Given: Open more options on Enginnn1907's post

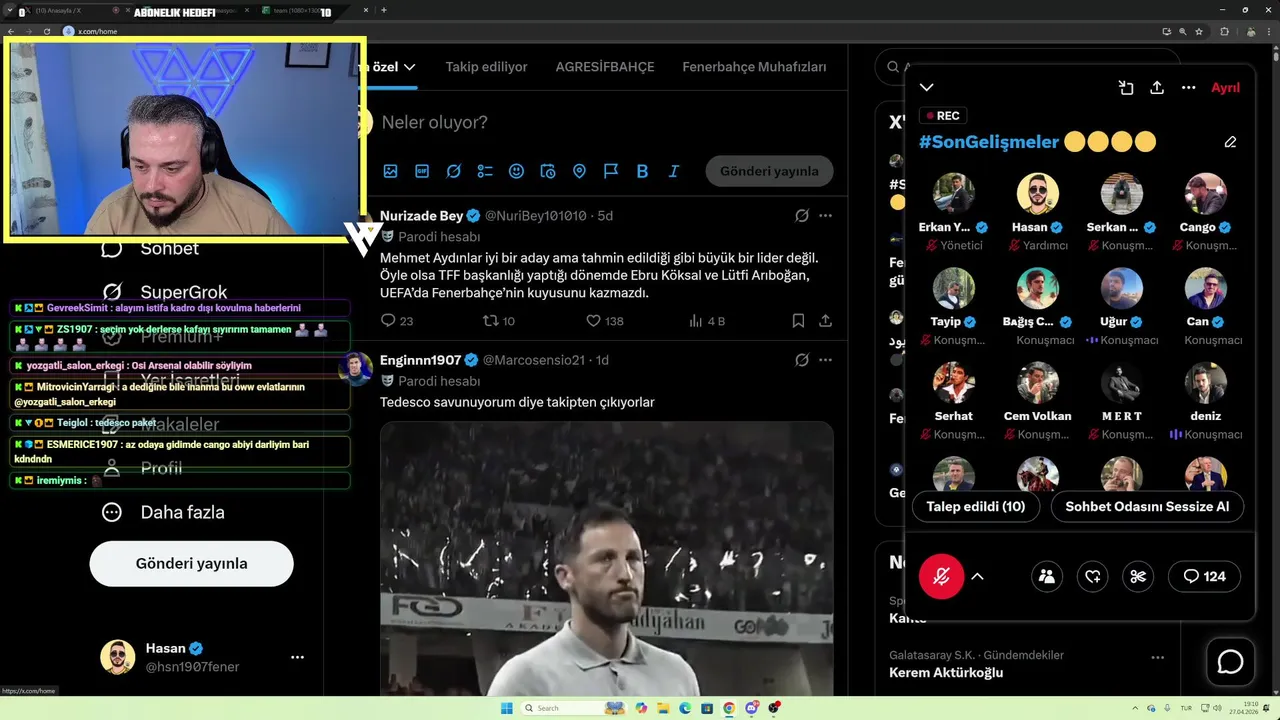Looking at the screenshot, I should coord(825,360).
